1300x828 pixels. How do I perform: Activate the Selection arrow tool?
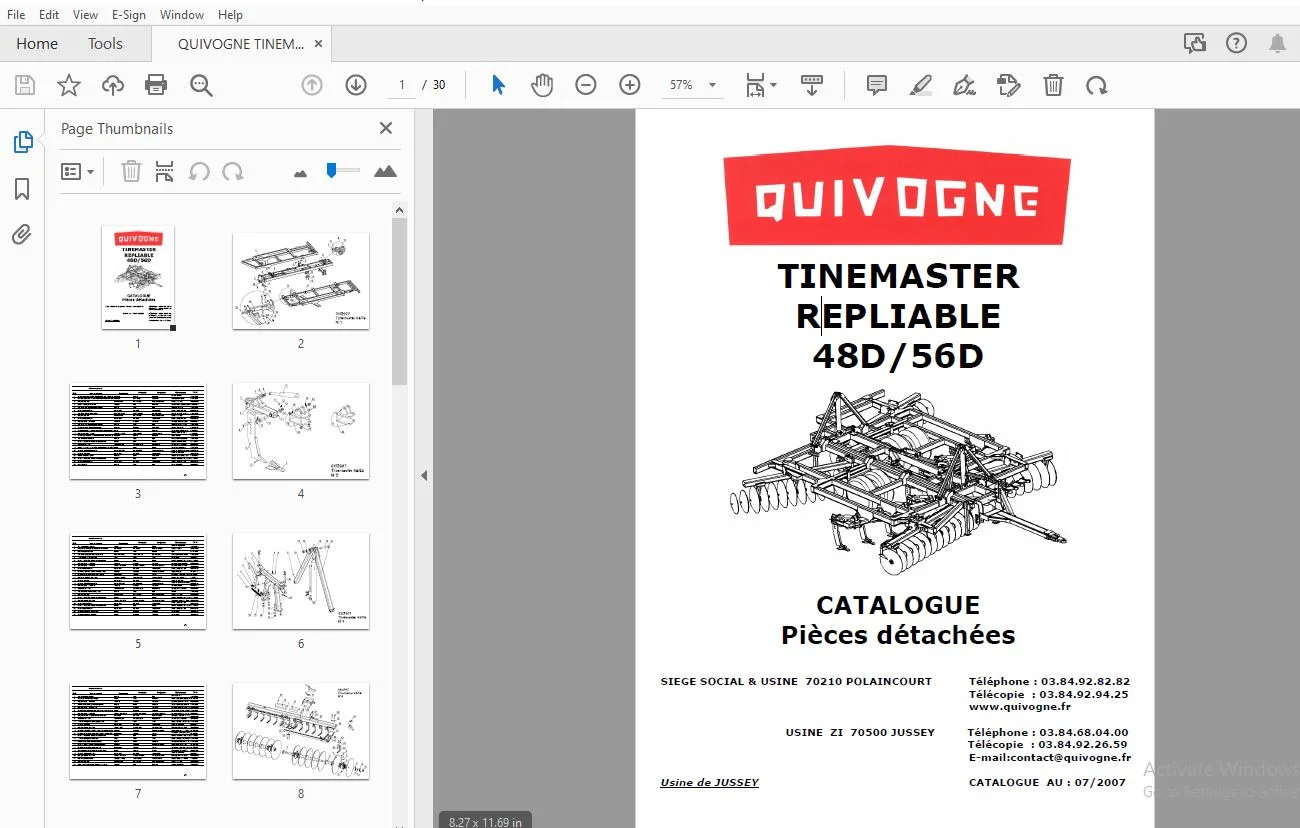click(498, 86)
